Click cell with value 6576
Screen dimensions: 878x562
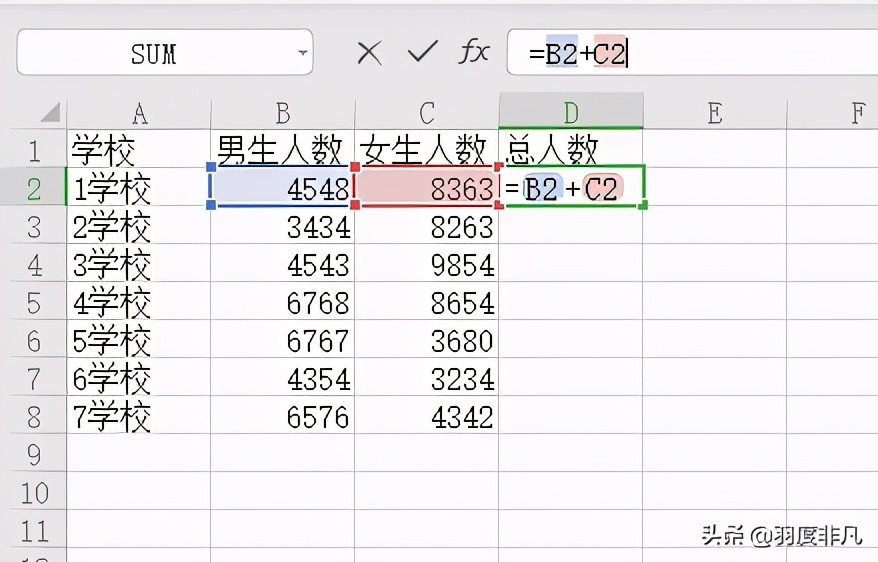tap(283, 416)
